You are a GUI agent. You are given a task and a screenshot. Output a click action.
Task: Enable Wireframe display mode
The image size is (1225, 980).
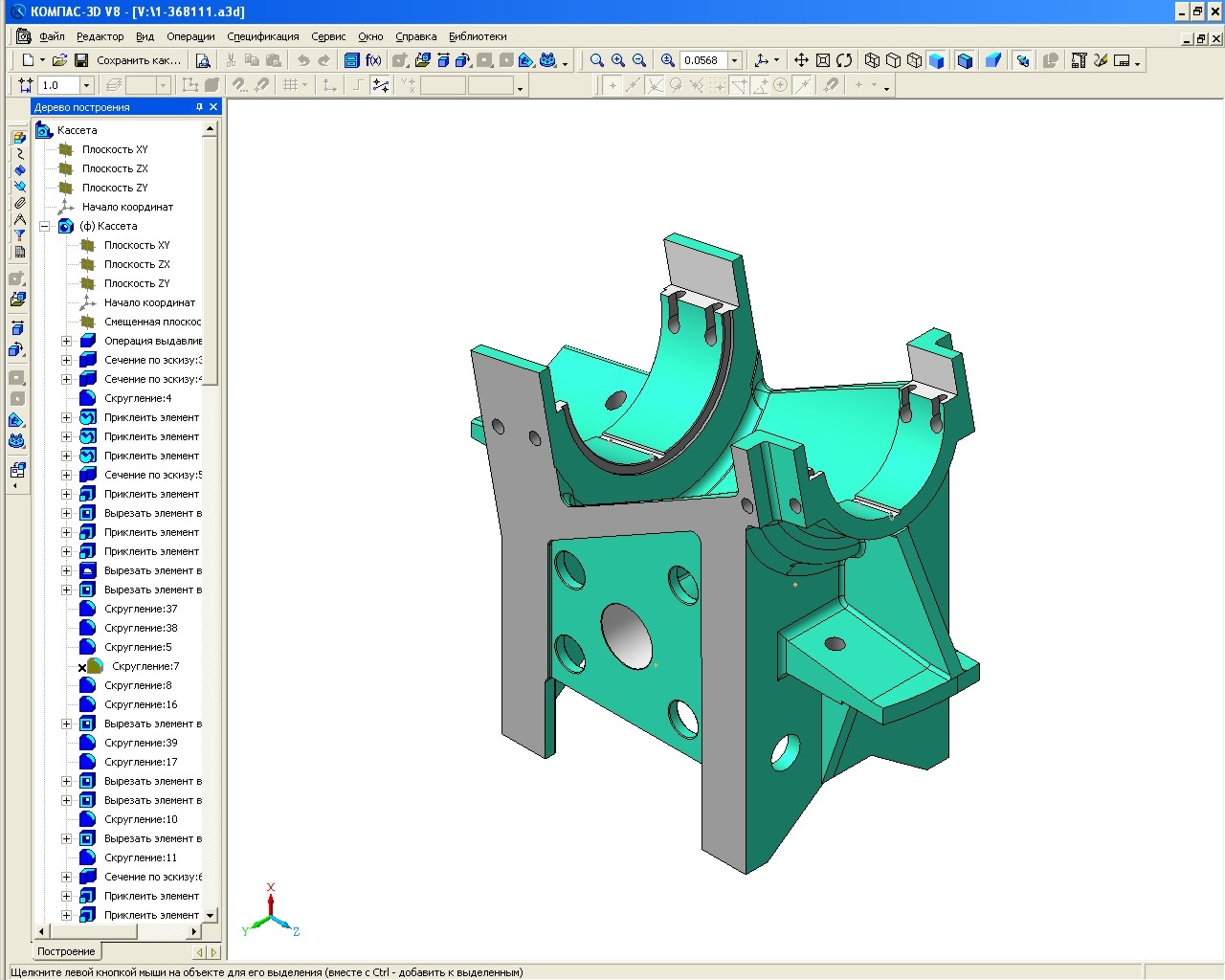pos(872,60)
